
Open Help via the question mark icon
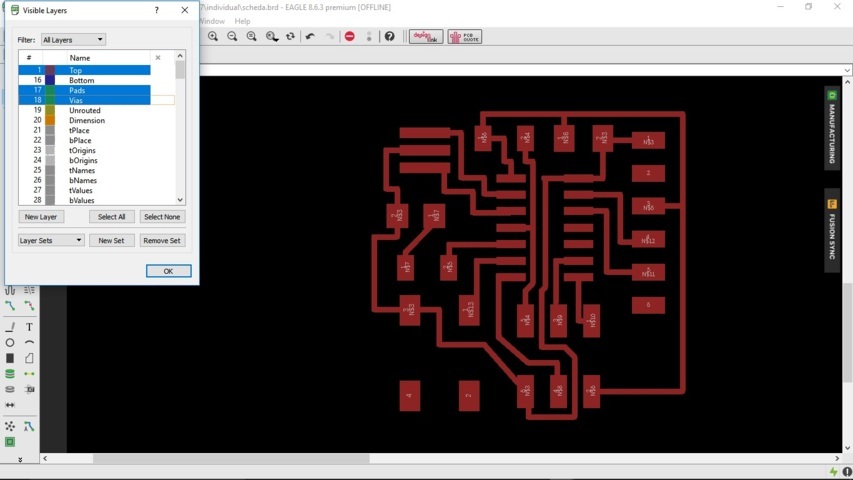[x=390, y=36]
